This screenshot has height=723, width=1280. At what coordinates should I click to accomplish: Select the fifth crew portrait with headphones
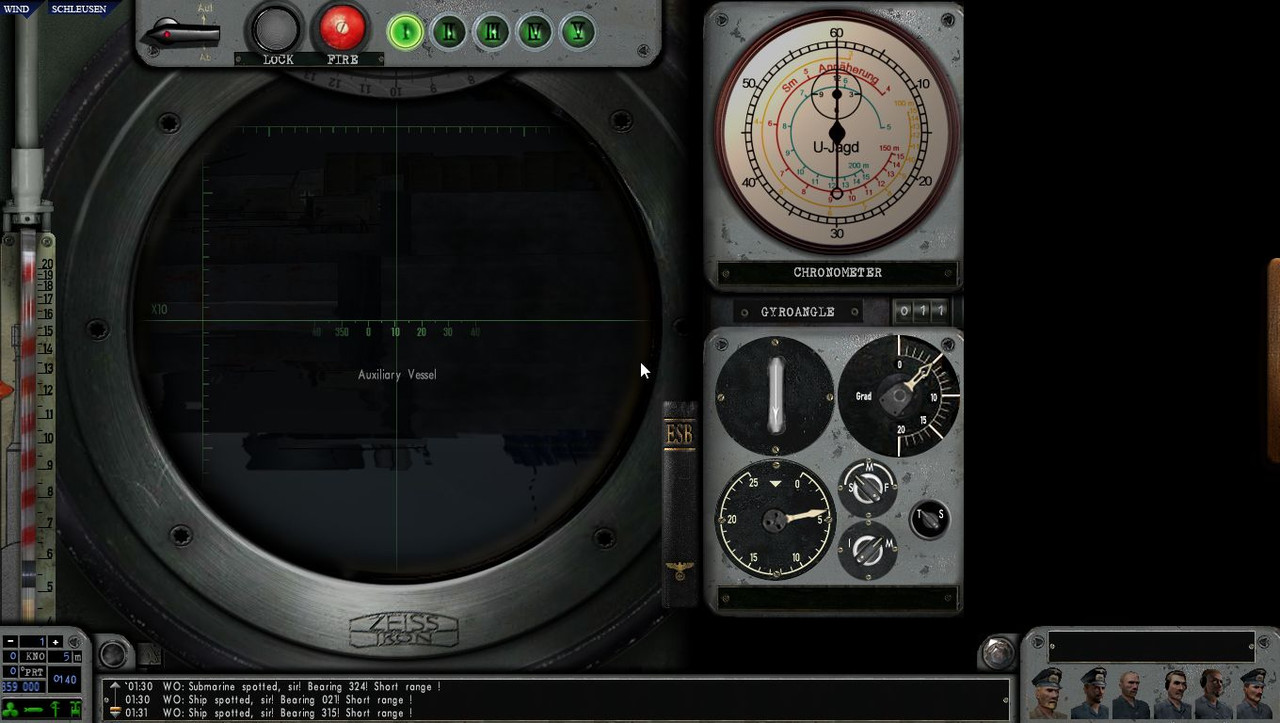pos(1213,693)
